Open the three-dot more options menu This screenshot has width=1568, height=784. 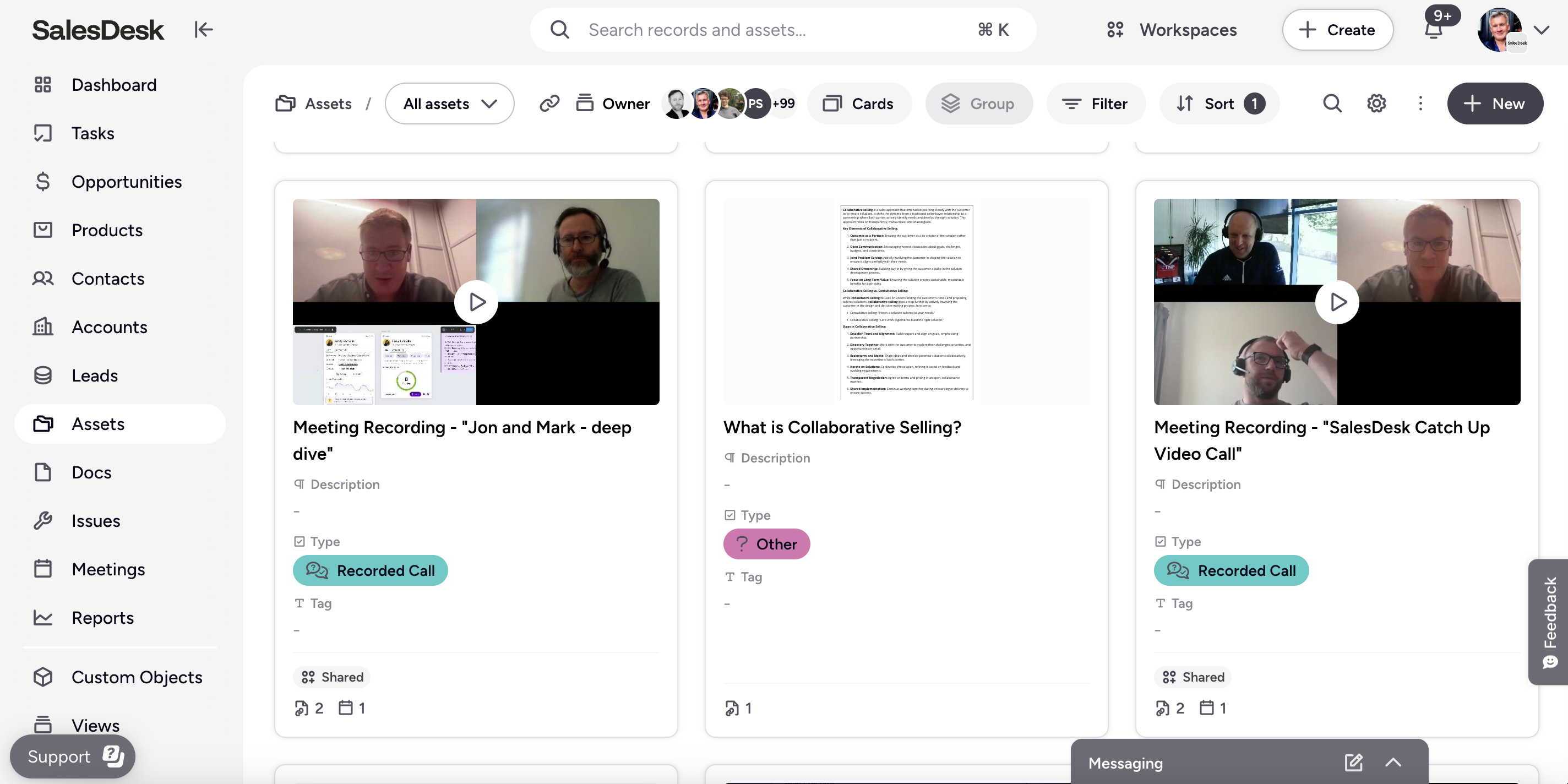click(1420, 104)
